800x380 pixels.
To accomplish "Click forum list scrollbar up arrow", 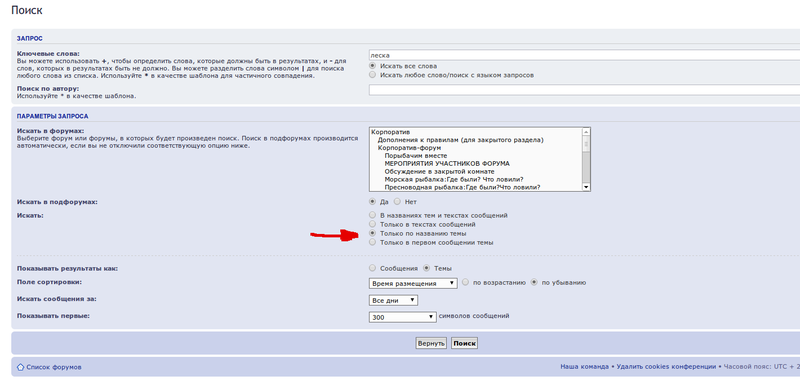I will 586,132.
